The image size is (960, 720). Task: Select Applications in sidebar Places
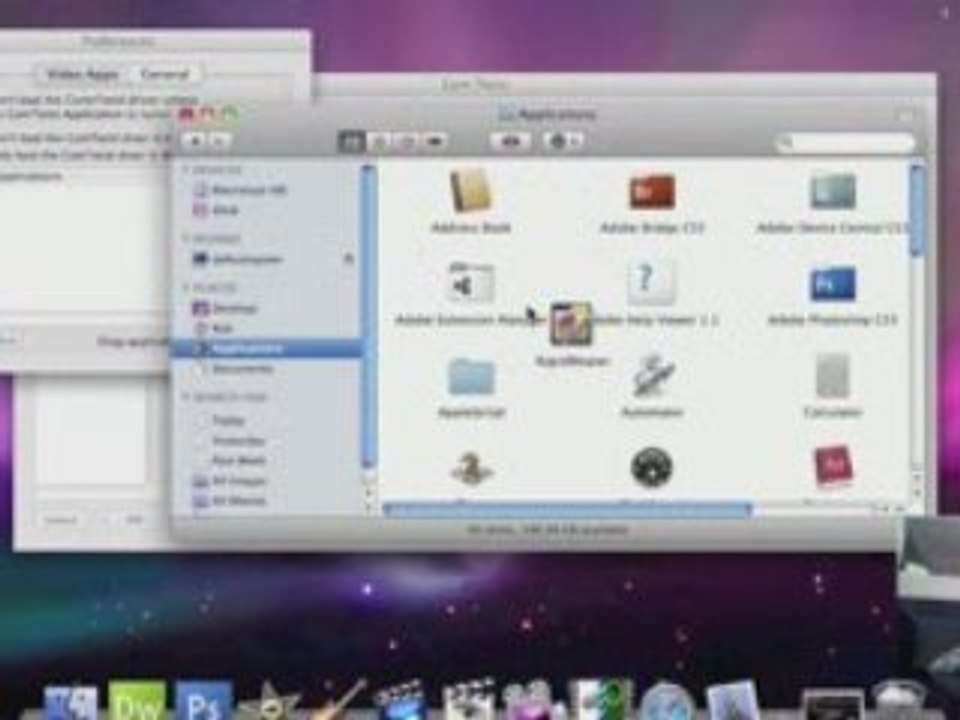click(267, 348)
